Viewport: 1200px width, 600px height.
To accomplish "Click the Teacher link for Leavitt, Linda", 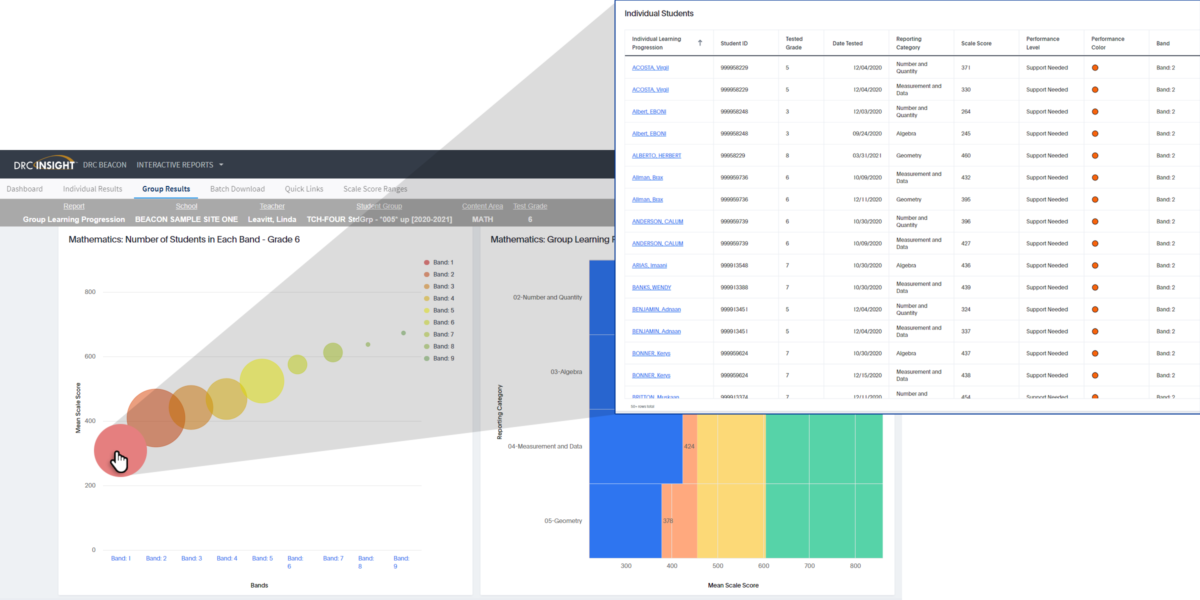I will click(x=272, y=219).
